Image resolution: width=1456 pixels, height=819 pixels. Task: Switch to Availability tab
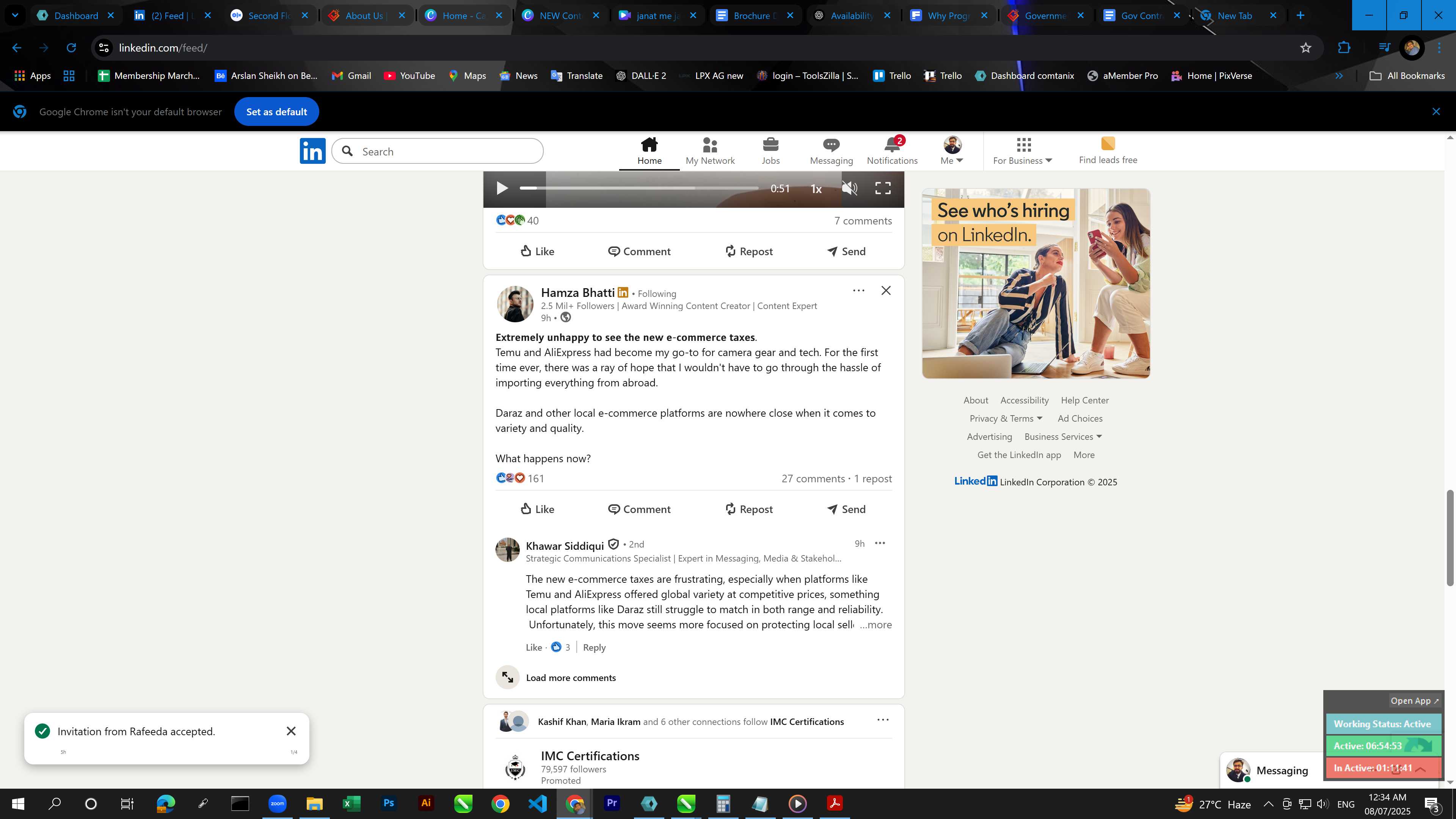851,16
